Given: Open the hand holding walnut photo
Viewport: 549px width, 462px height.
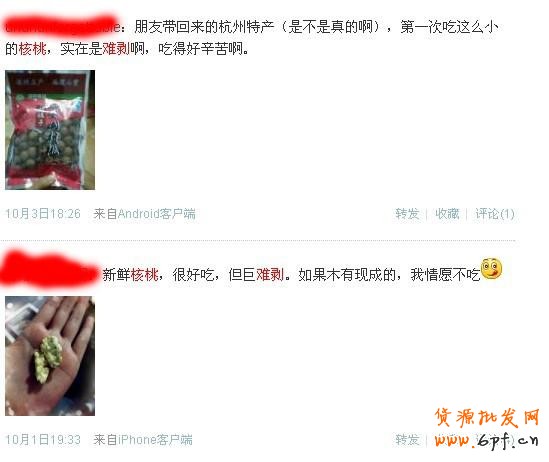Looking at the screenshot, I should (x=50, y=356).
